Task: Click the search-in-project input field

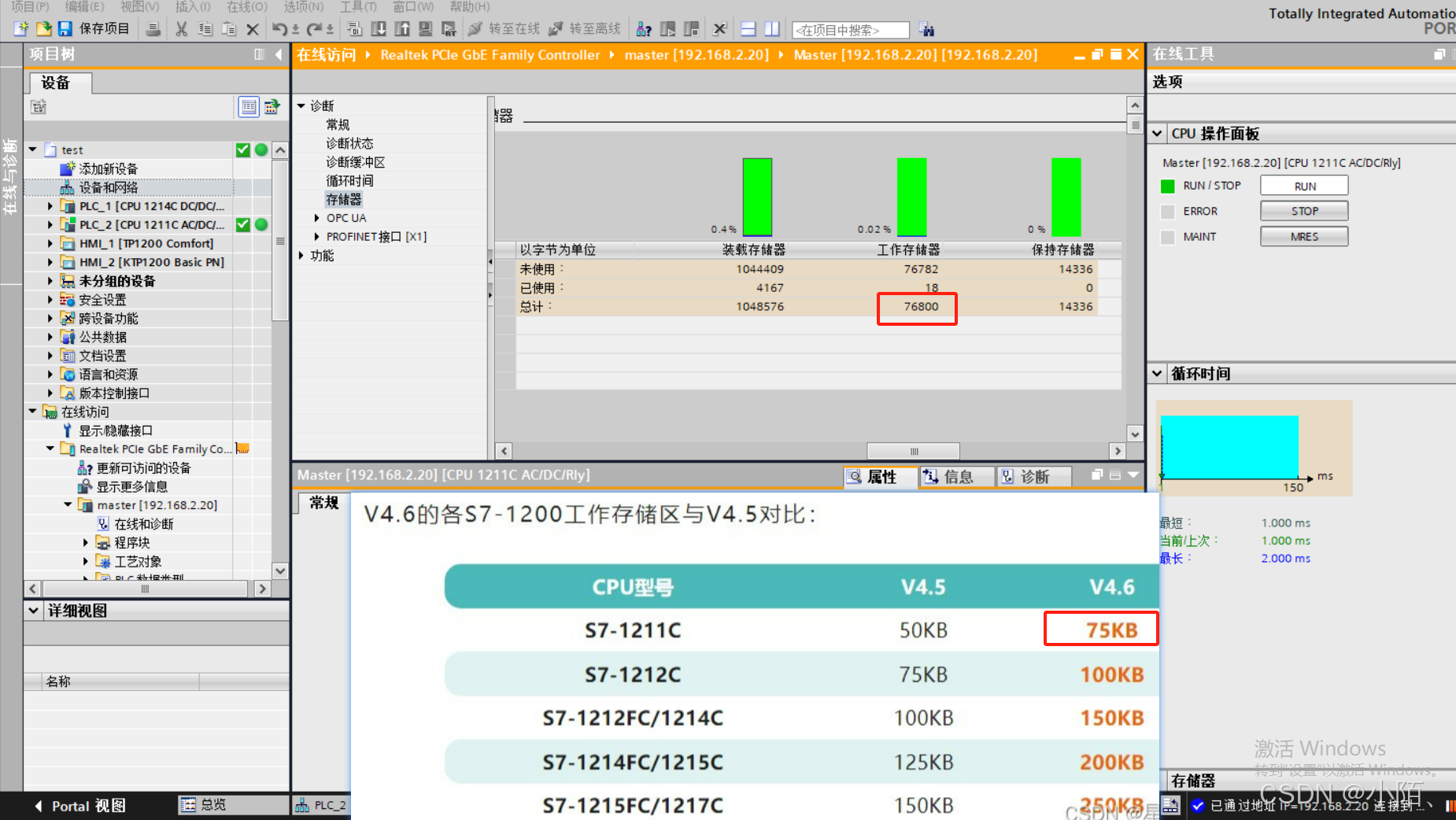Action: [x=851, y=30]
